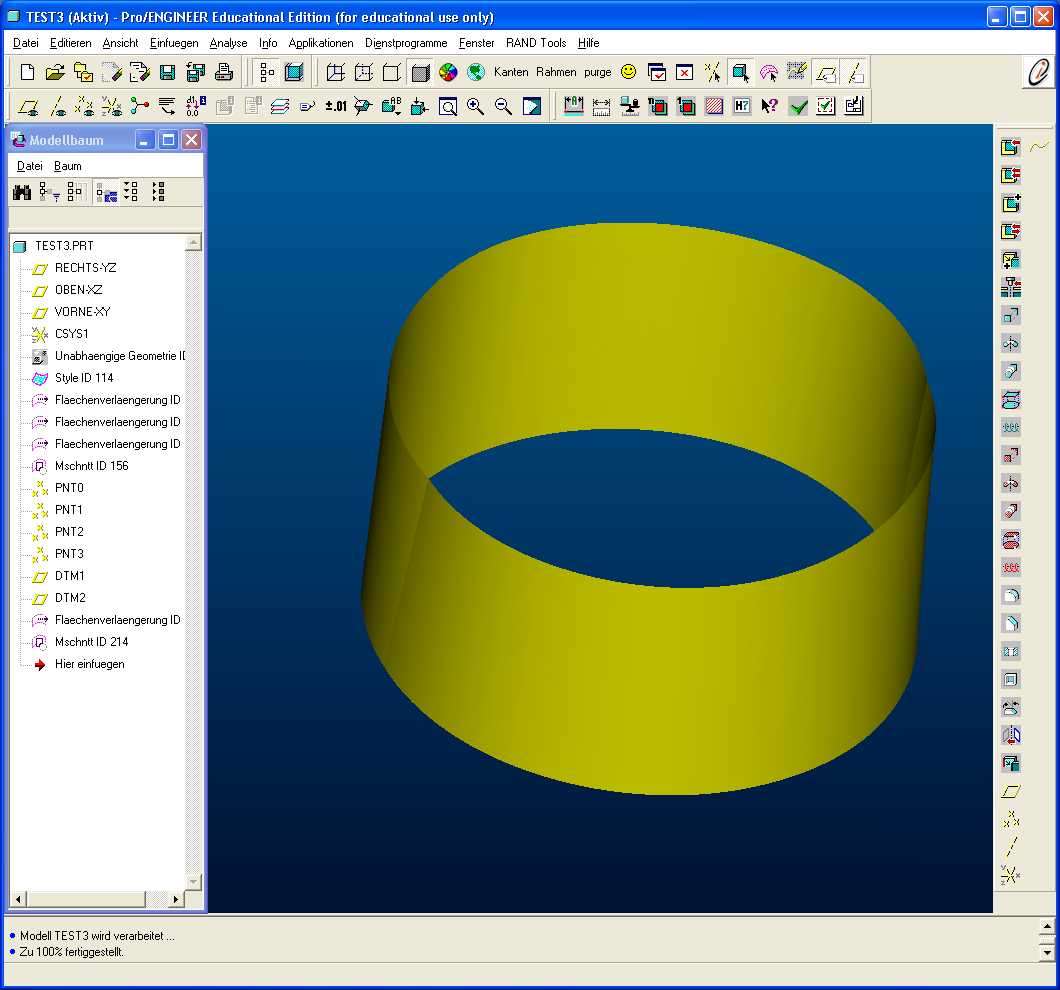Viewport: 1060px width, 990px height.
Task: Select DTM1 plane in model tree
Action: [70, 576]
